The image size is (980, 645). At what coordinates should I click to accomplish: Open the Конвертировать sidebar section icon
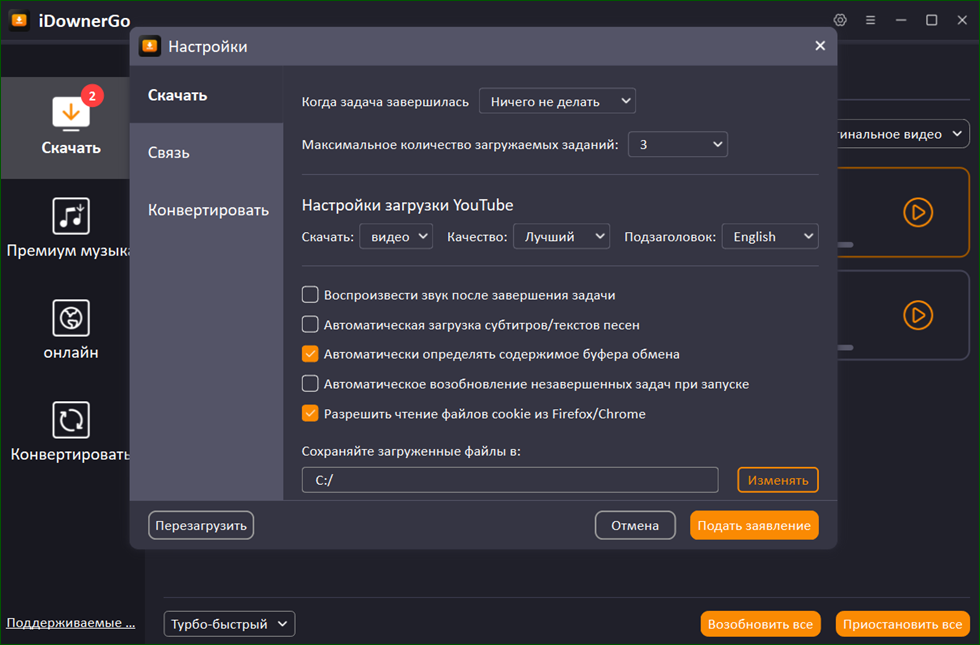pos(71,419)
